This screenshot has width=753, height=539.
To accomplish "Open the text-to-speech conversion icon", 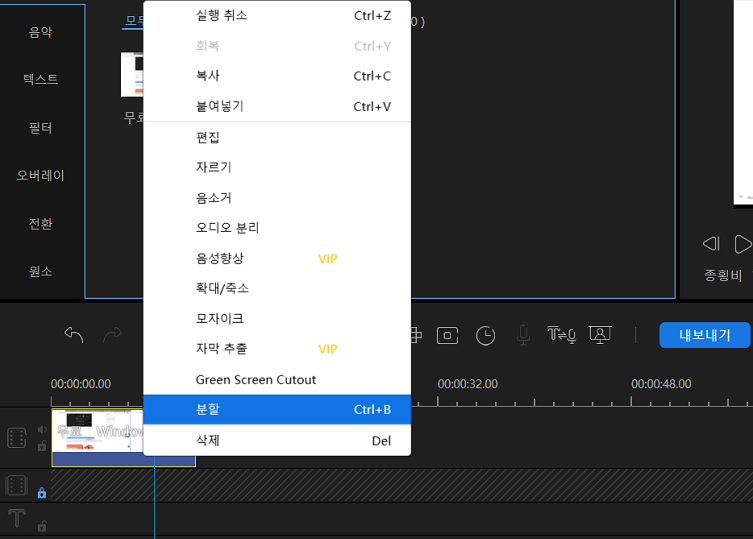I will (562, 335).
